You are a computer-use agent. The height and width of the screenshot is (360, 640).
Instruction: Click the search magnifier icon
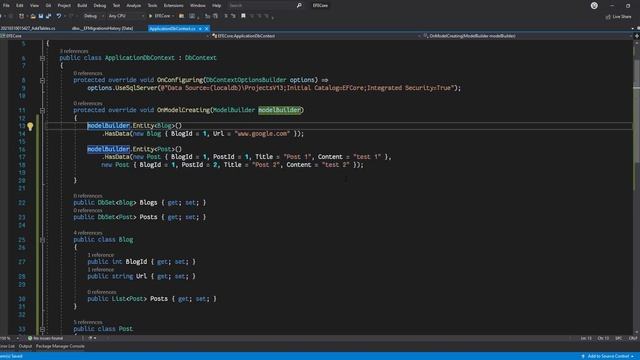(x=299, y=6)
